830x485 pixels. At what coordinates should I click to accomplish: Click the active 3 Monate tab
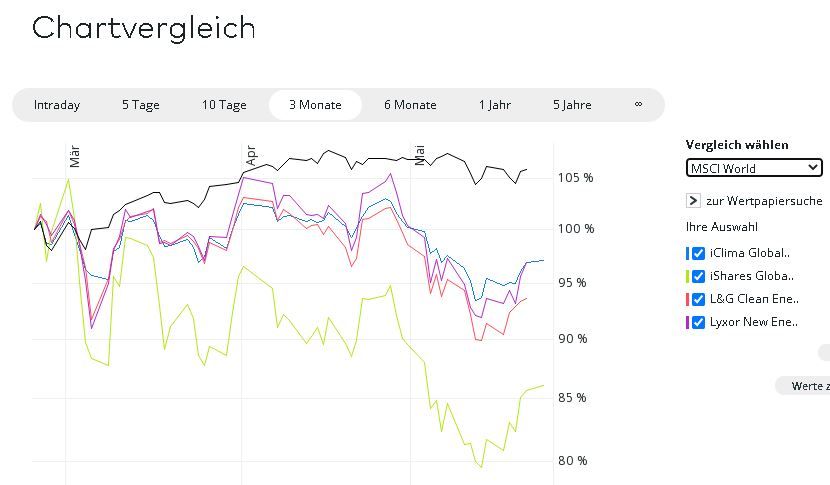(x=315, y=105)
